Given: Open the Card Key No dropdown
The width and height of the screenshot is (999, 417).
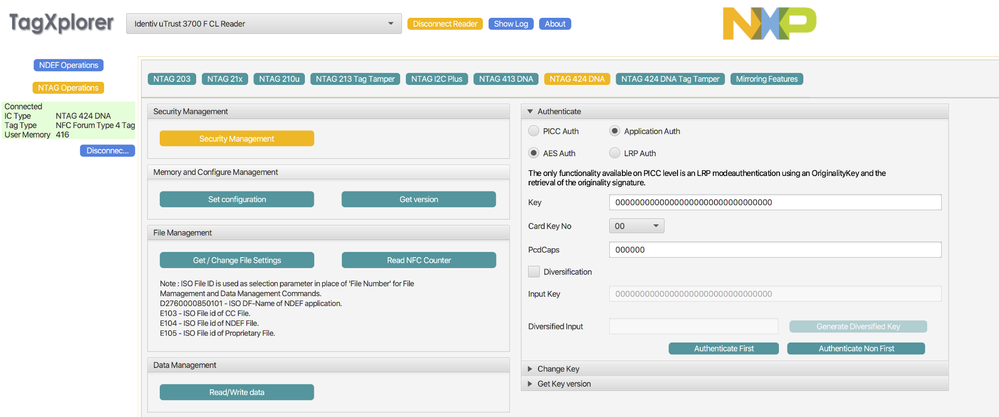Looking at the screenshot, I should pos(636,226).
